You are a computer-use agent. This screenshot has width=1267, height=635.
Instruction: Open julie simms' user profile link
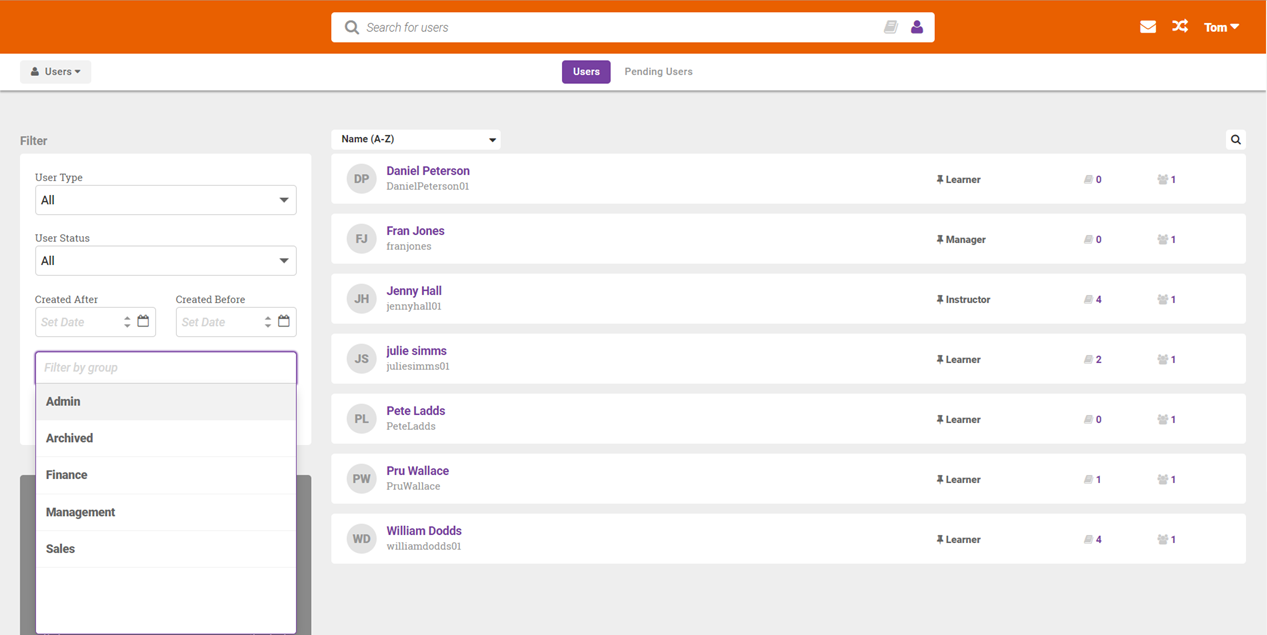pyautogui.click(x=416, y=351)
